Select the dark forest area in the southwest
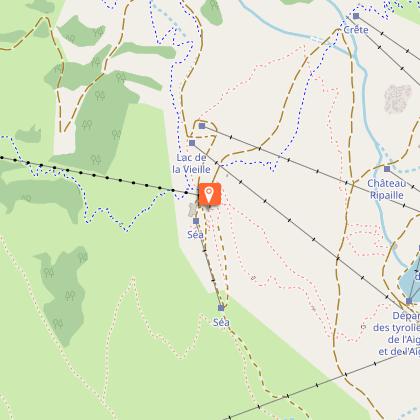 63,295
